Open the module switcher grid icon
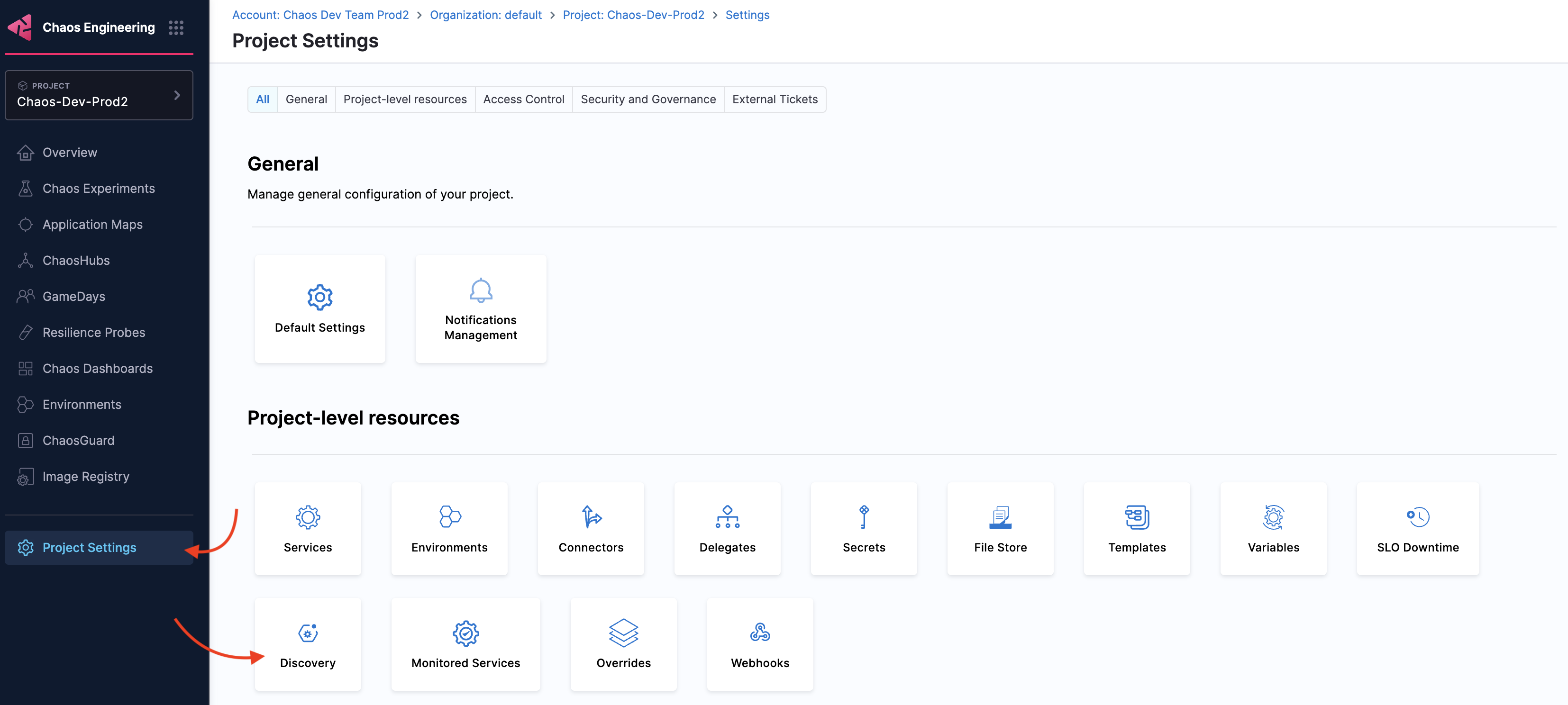1568x705 pixels. [176, 27]
